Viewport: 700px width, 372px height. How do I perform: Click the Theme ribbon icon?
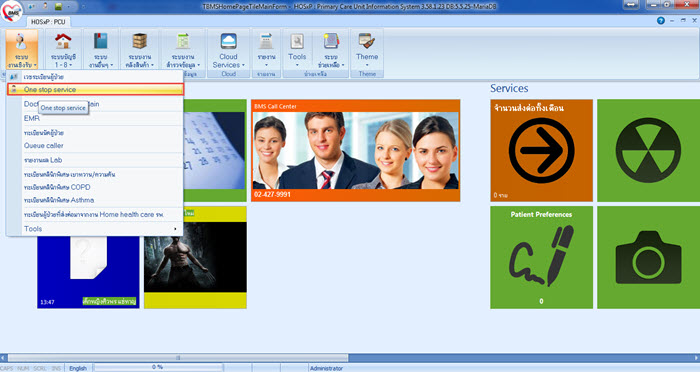pyautogui.click(x=367, y=41)
